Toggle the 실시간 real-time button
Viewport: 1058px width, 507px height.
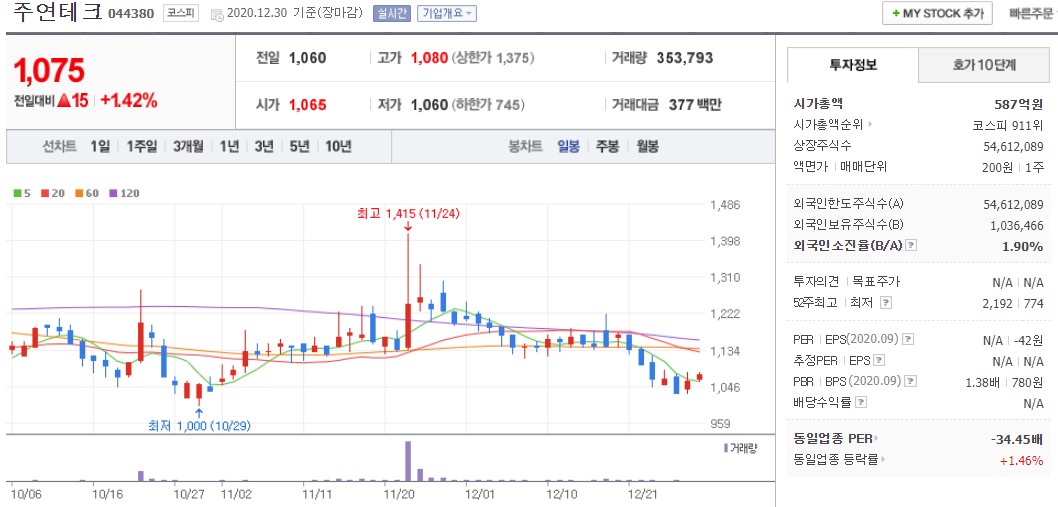(x=391, y=14)
